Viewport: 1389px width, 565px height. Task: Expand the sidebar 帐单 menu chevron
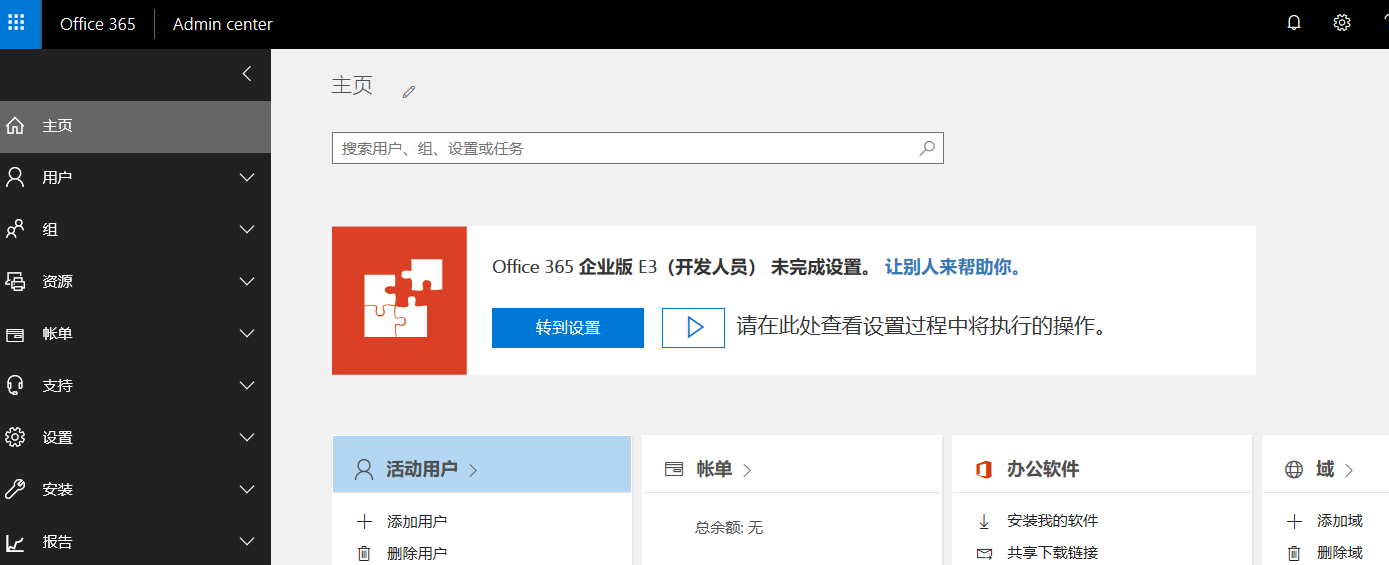[247, 334]
